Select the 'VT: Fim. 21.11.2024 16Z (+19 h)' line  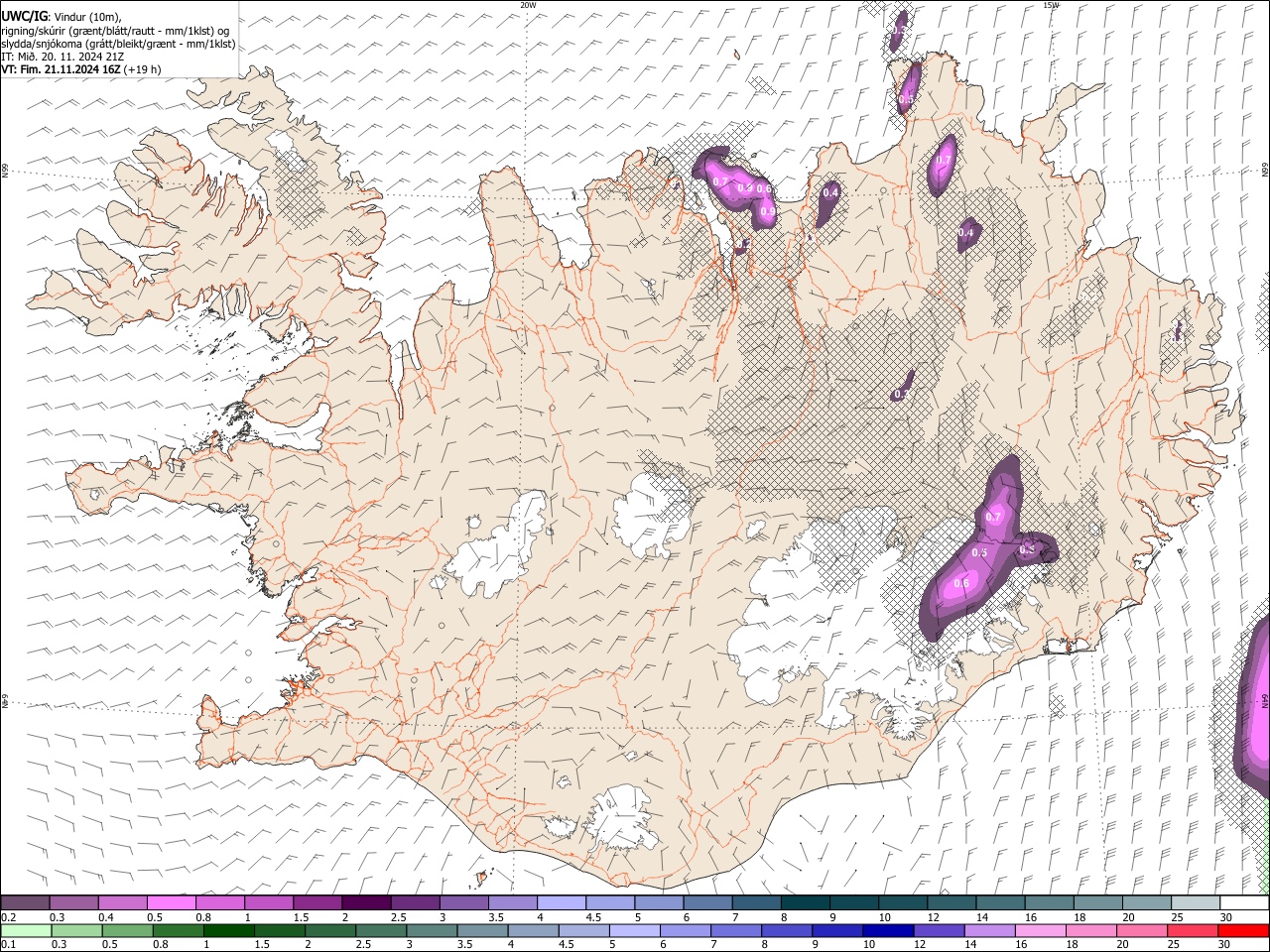81,69
